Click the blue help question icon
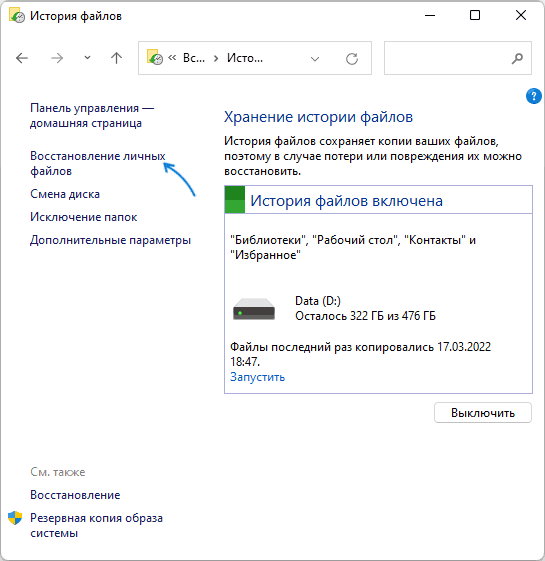 click(533, 96)
